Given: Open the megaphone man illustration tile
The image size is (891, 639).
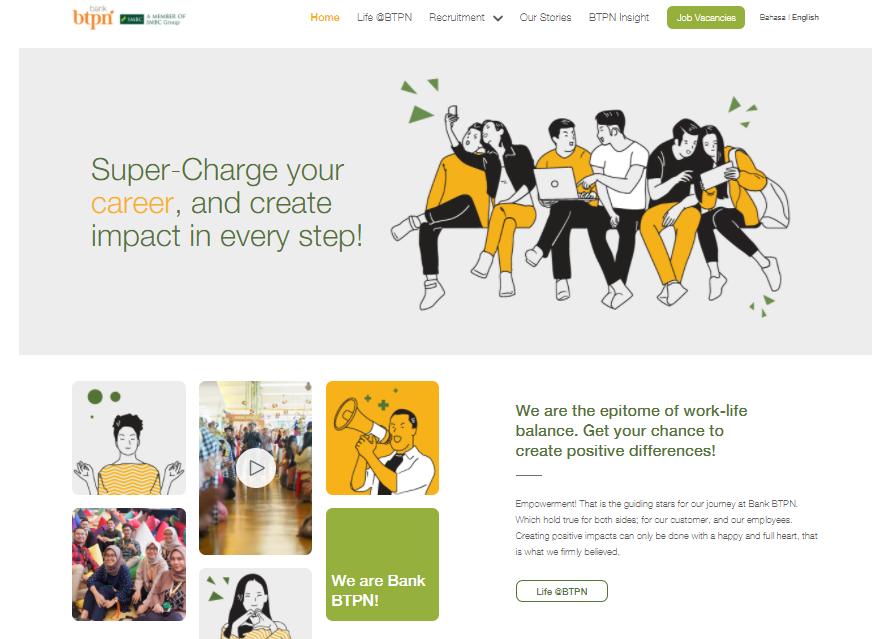Looking at the screenshot, I should coord(382,438).
